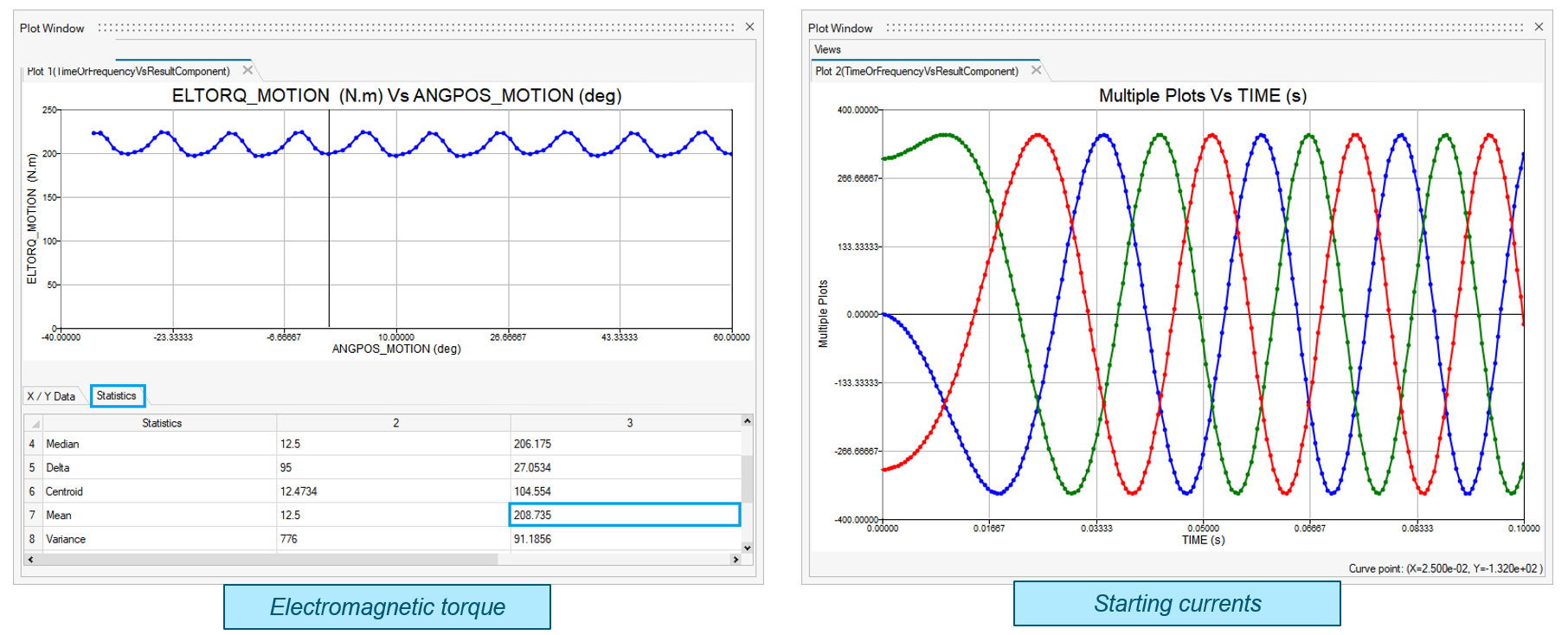
Task: Click the "ANGPOS_MOTION (deg)" x-axis label
Action: coord(396,349)
